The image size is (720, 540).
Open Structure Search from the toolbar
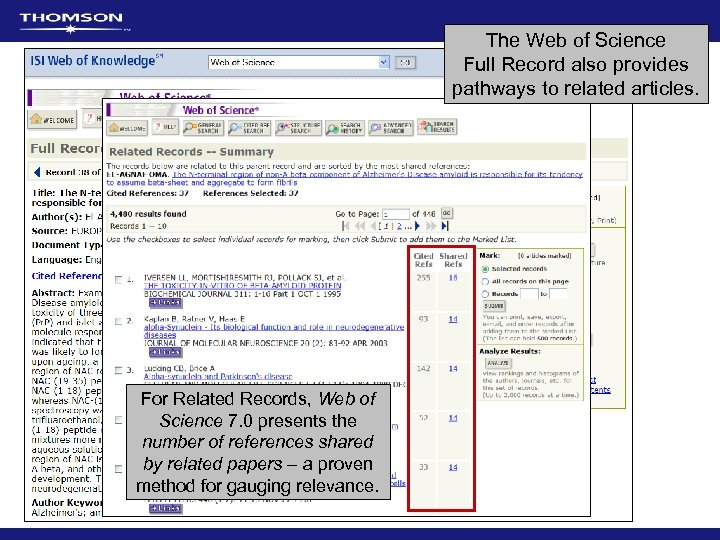point(298,128)
